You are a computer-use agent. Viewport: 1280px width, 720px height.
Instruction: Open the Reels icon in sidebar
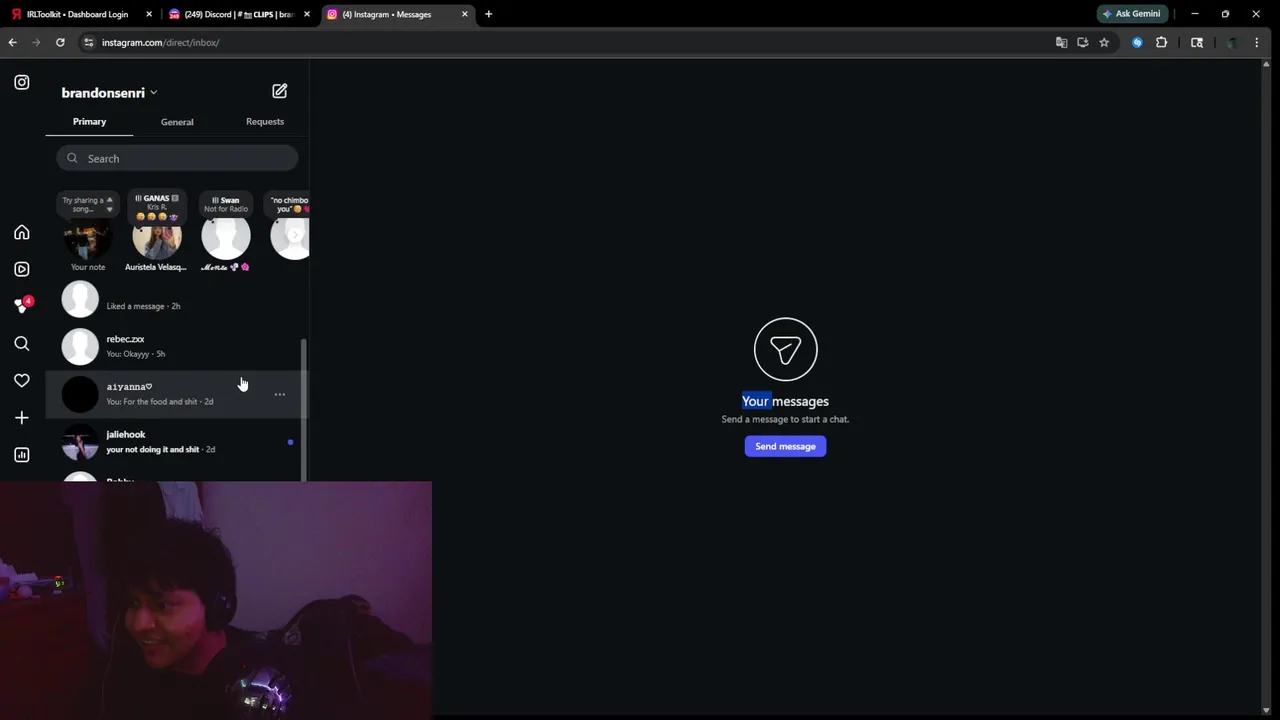[22, 269]
